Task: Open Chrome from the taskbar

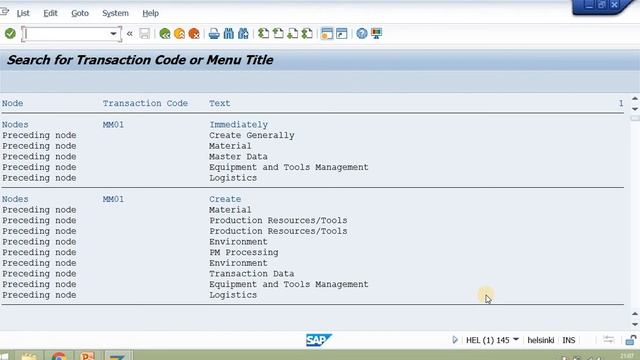Action: coord(58,356)
